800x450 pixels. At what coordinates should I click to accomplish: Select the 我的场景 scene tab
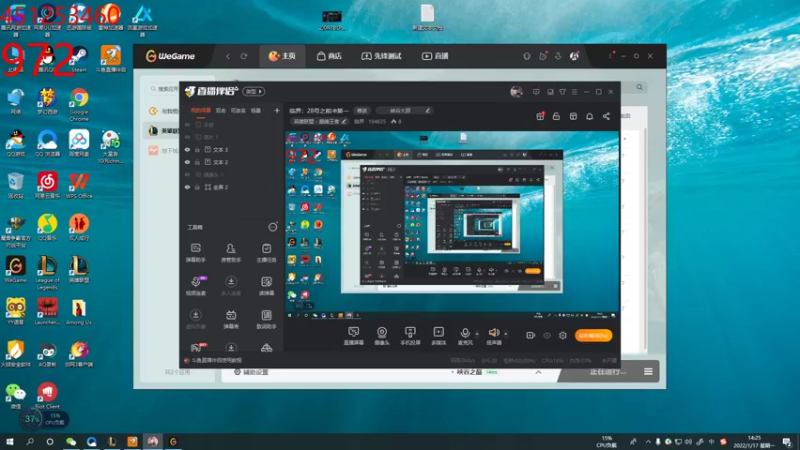[201, 110]
